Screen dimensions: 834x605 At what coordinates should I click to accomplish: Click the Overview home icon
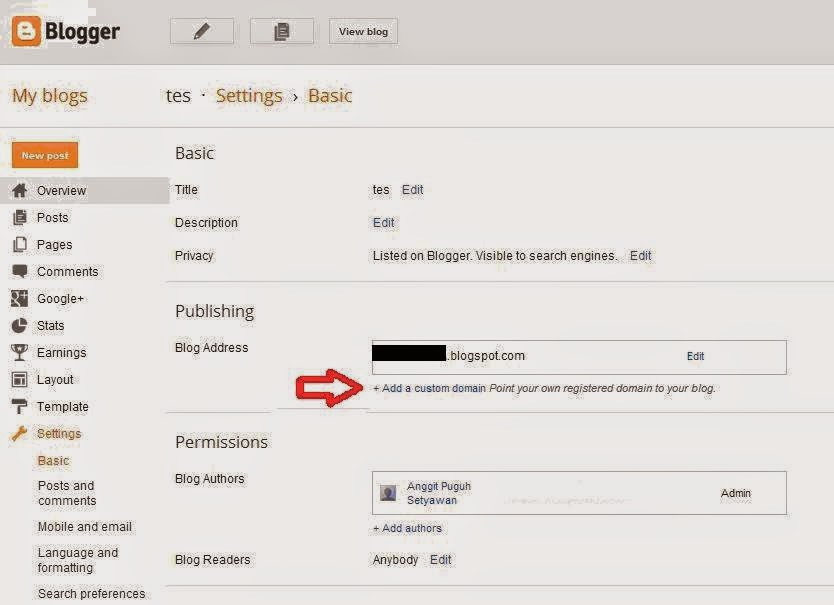point(20,190)
